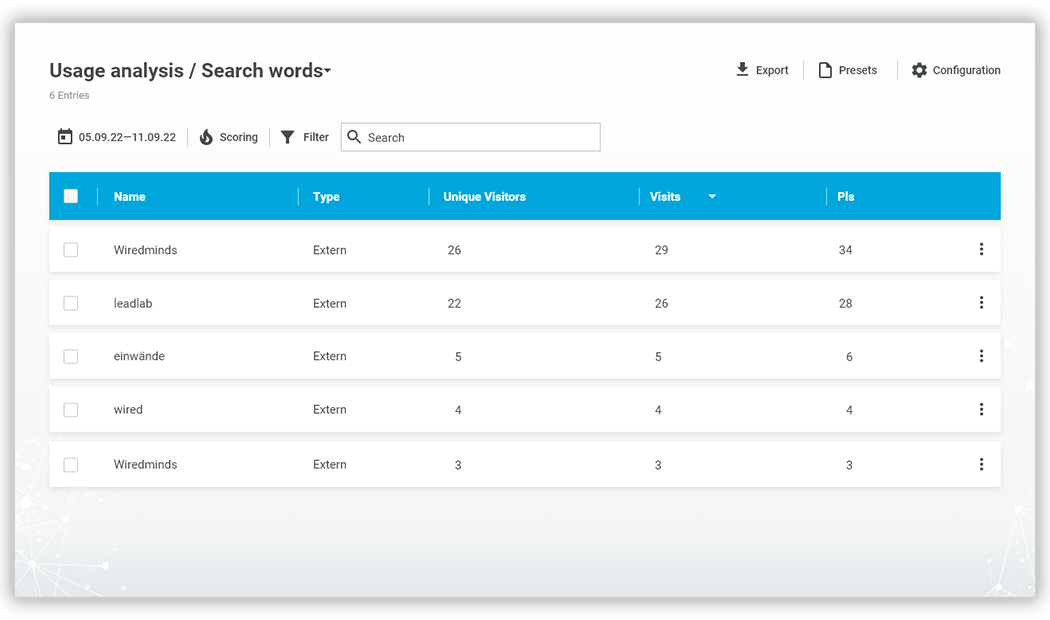The height and width of the screenshot is (620, 1050).
Task: Click into the Search input field
Action: click(x=470, y=137)
